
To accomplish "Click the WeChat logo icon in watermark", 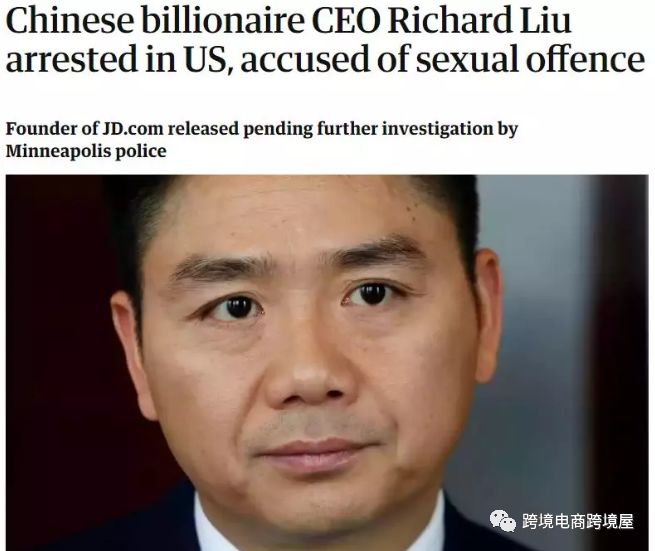I will coord(503,521).
